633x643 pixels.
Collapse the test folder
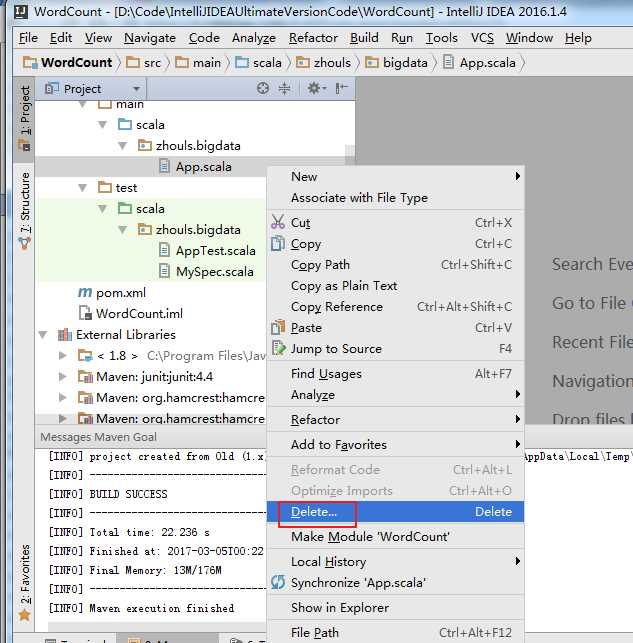point(82,187)
